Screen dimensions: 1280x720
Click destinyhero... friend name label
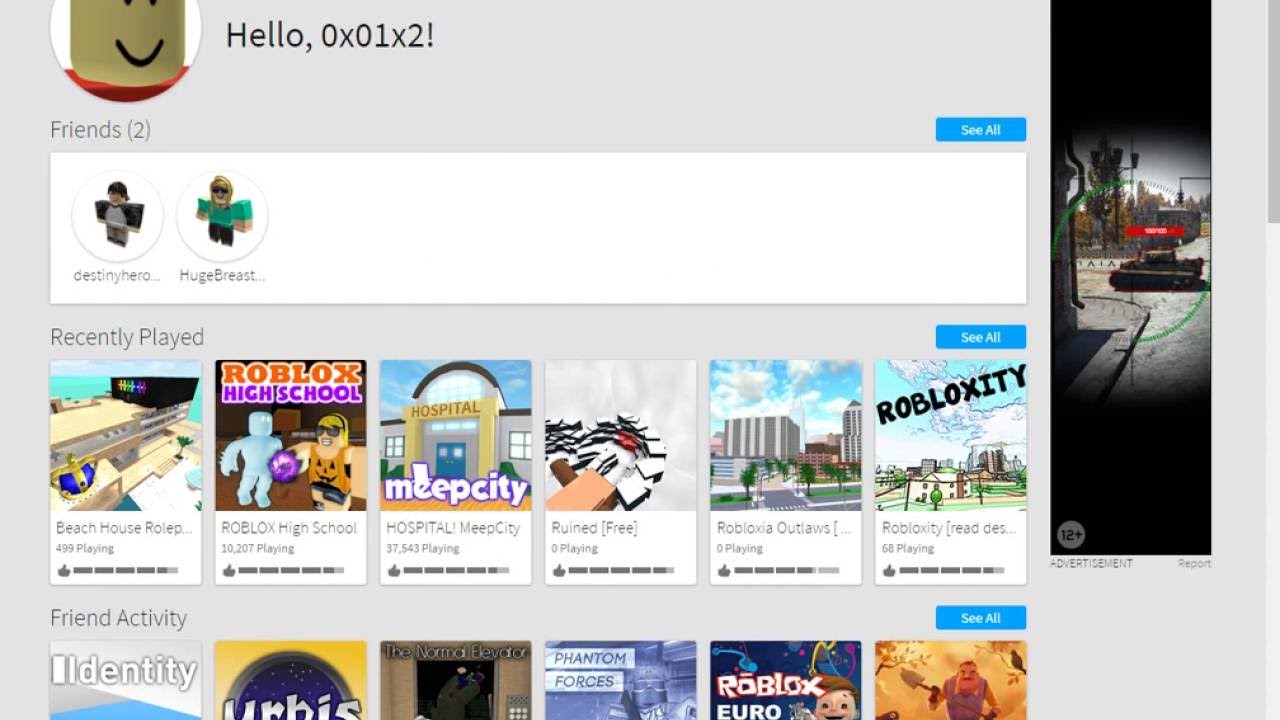tap(117, 275)
